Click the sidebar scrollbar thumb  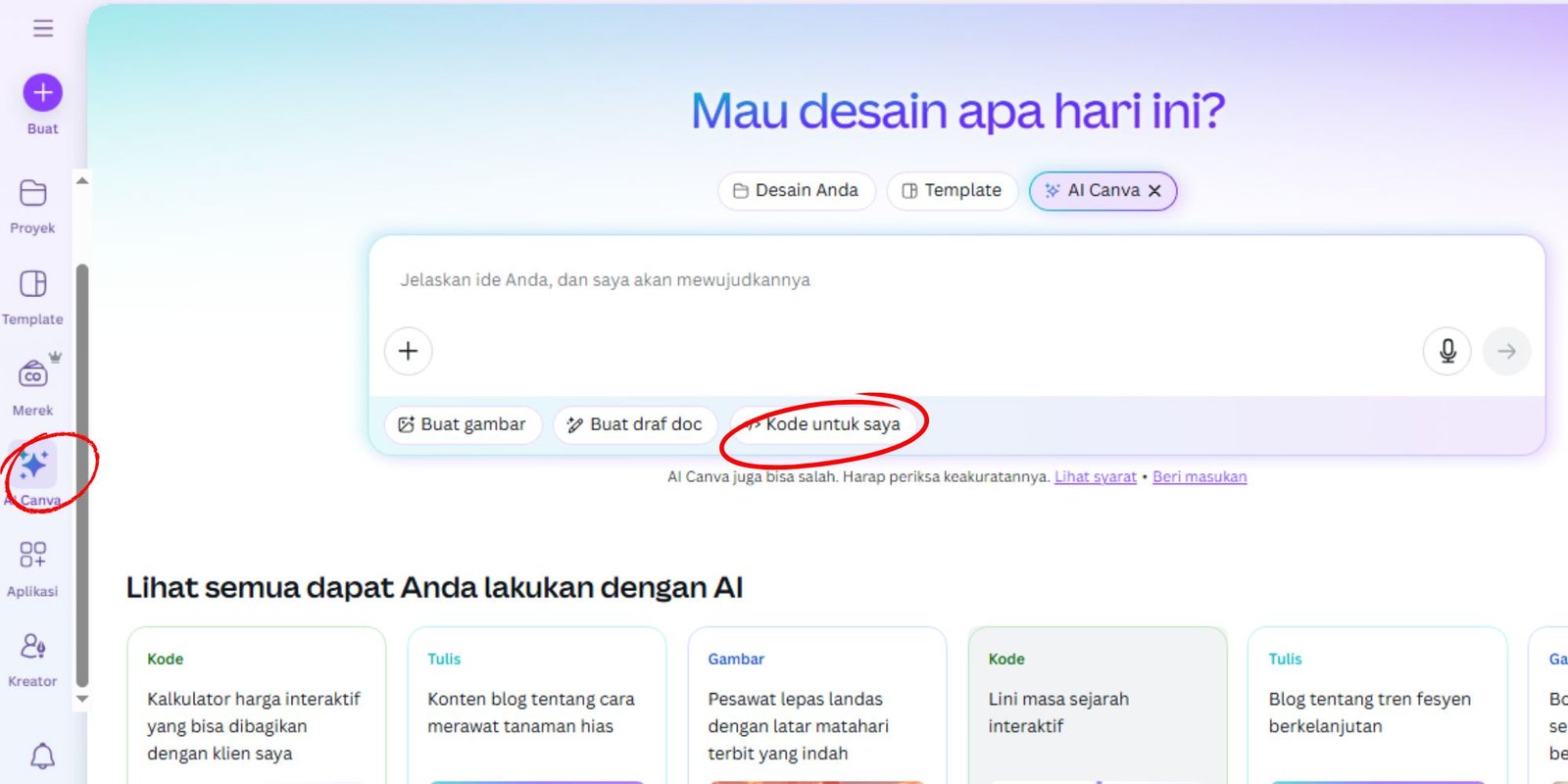click(82, 475)
